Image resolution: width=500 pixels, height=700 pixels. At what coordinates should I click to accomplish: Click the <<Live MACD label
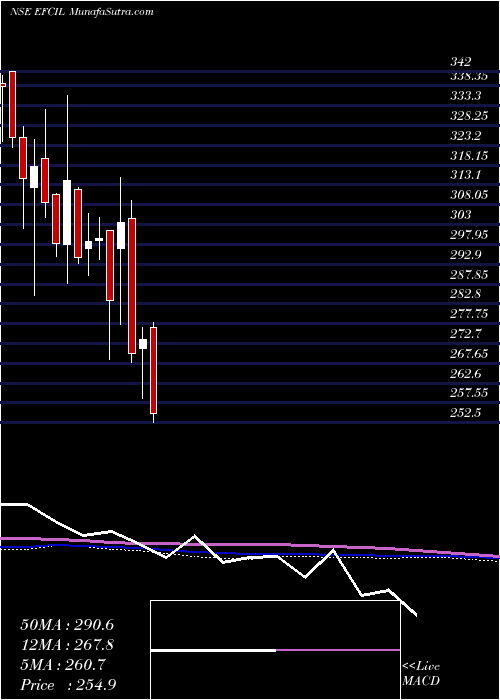(421, 674)
